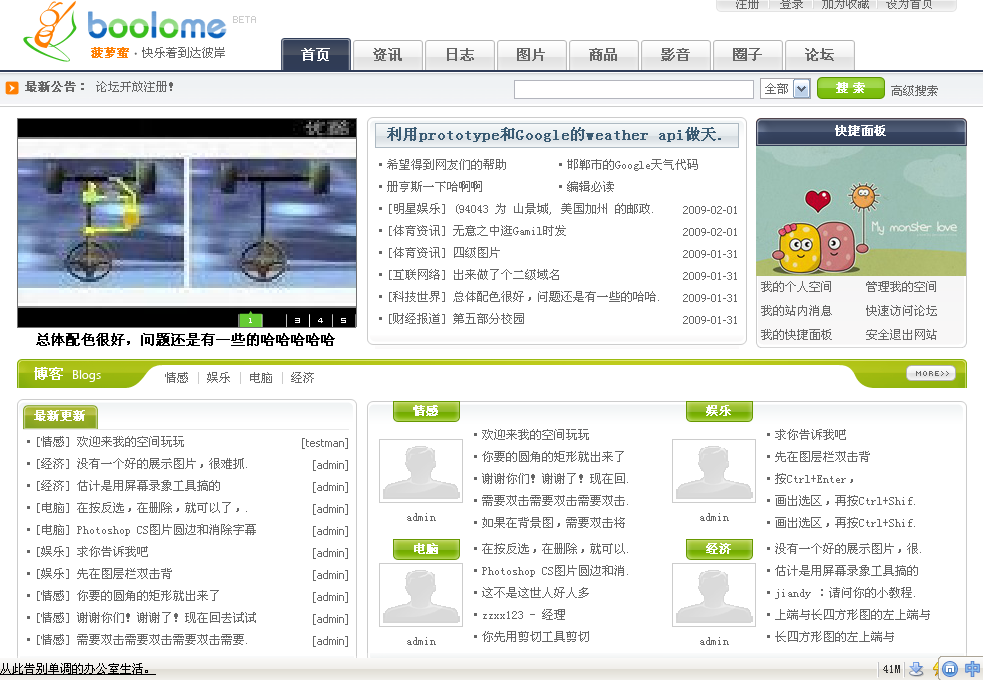Viewport: 983px width, 680px height.
Task: Click green 电脑 section label
Action: [426, 548]
